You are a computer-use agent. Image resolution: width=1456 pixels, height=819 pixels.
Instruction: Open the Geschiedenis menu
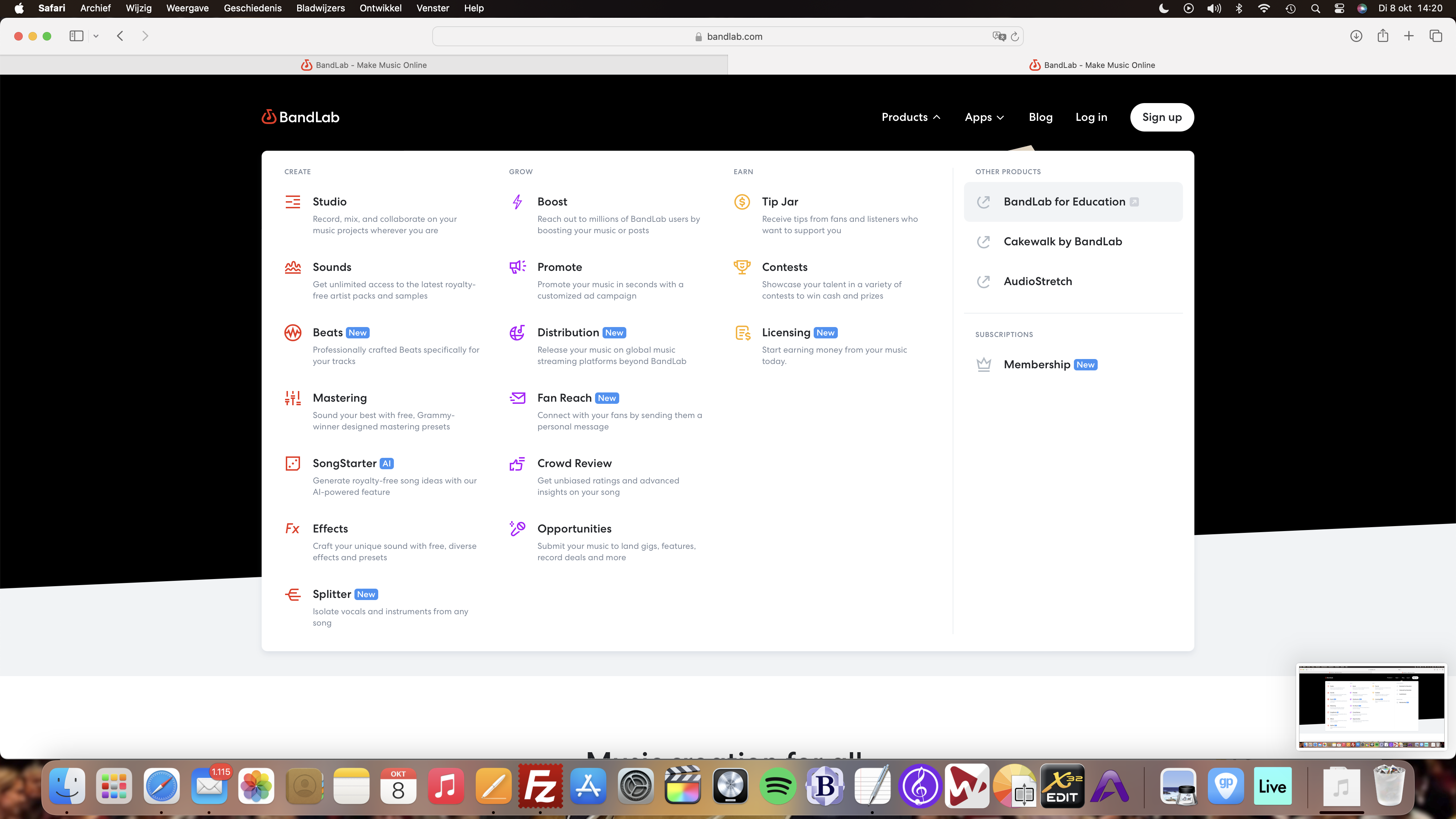pos(253,8)
